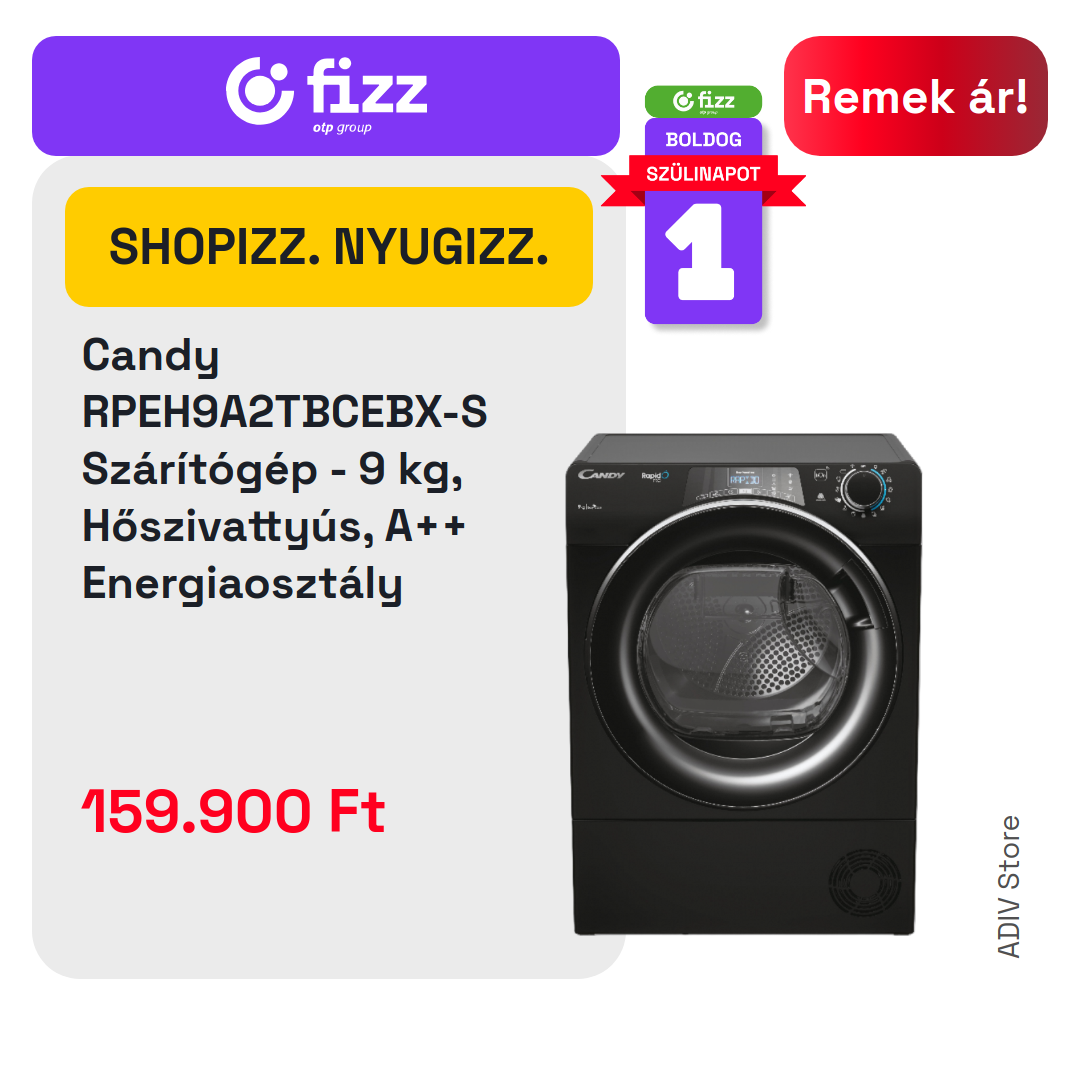Click the Remek ár! red button
This screenshot has width=1080, height=1080.
pos(915,96)
